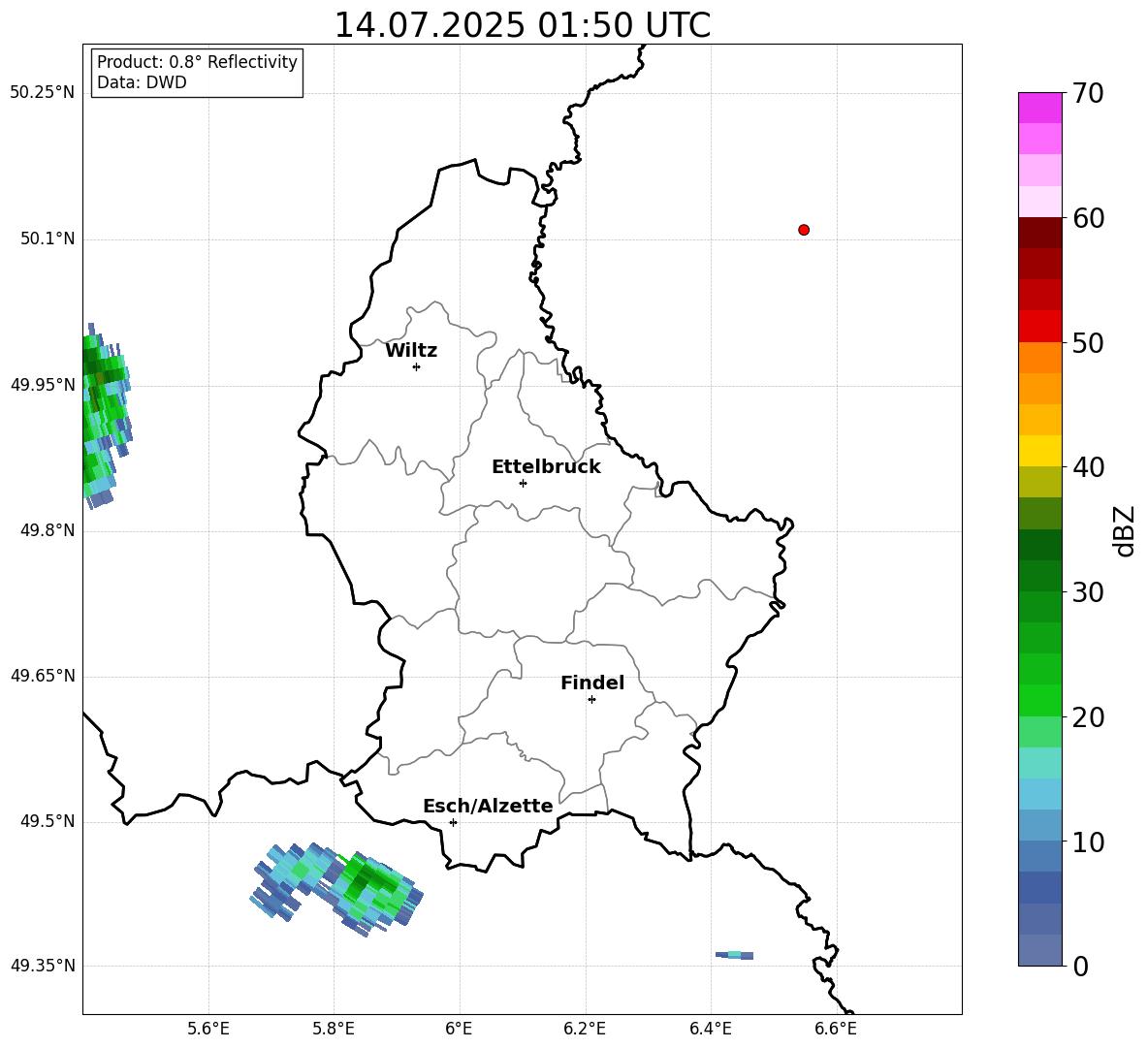This screenshot has width=1148, height=1048.
Task: Click the Ettelbruck station cross marker
Action: click(x=523, y=483)
